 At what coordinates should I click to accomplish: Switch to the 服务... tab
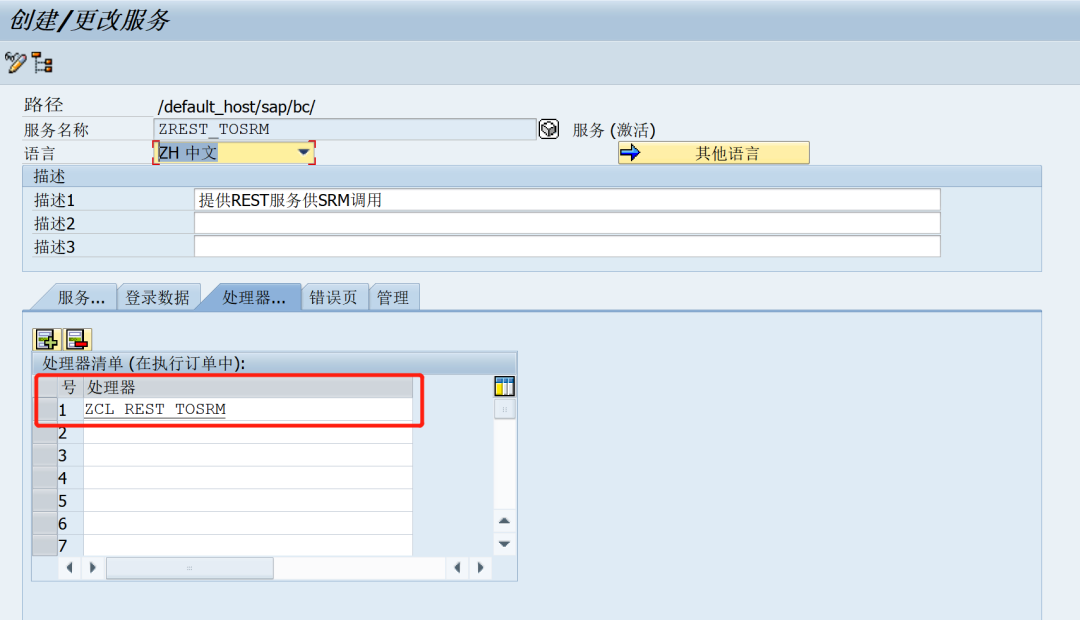tap(80, 298)
